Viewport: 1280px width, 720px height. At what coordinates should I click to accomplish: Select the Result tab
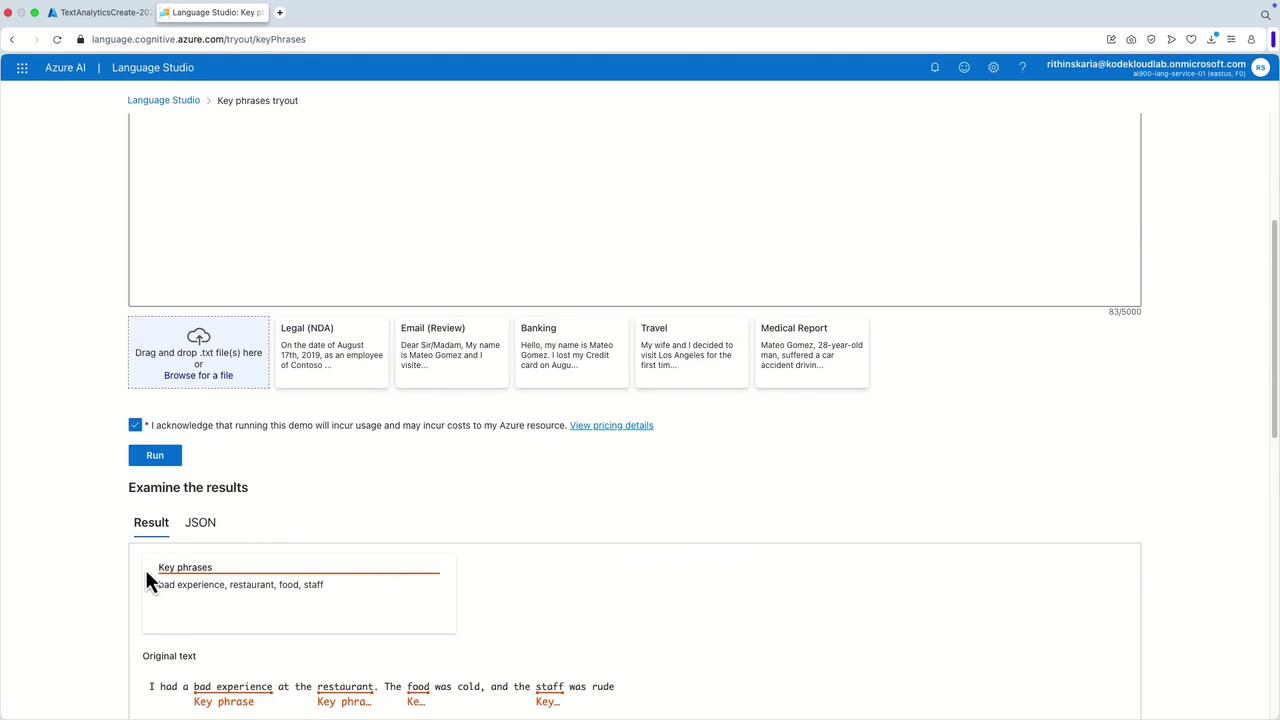(151, 522)
